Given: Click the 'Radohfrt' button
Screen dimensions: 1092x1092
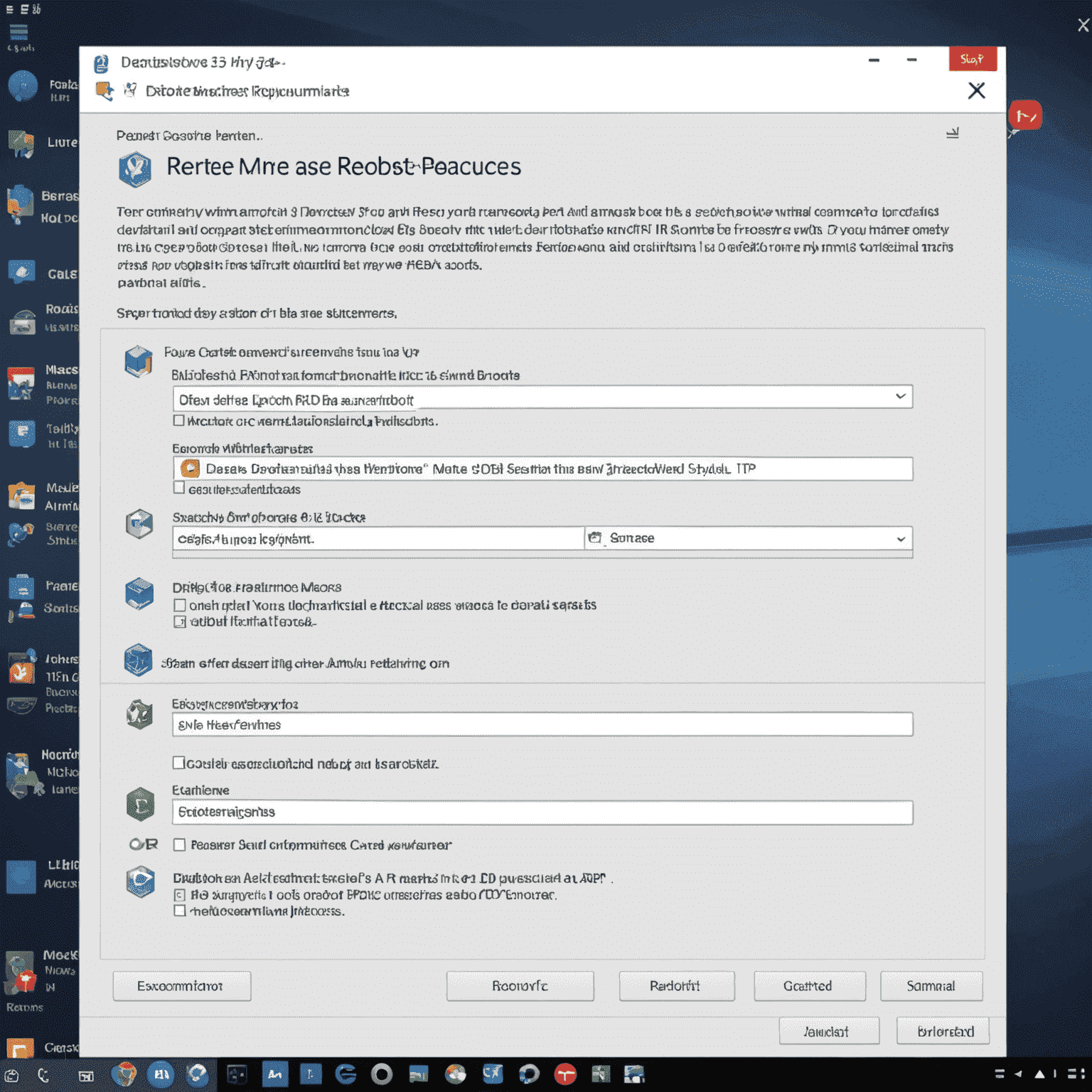Looking at the screenshot, I should click(x=676, y=986).
